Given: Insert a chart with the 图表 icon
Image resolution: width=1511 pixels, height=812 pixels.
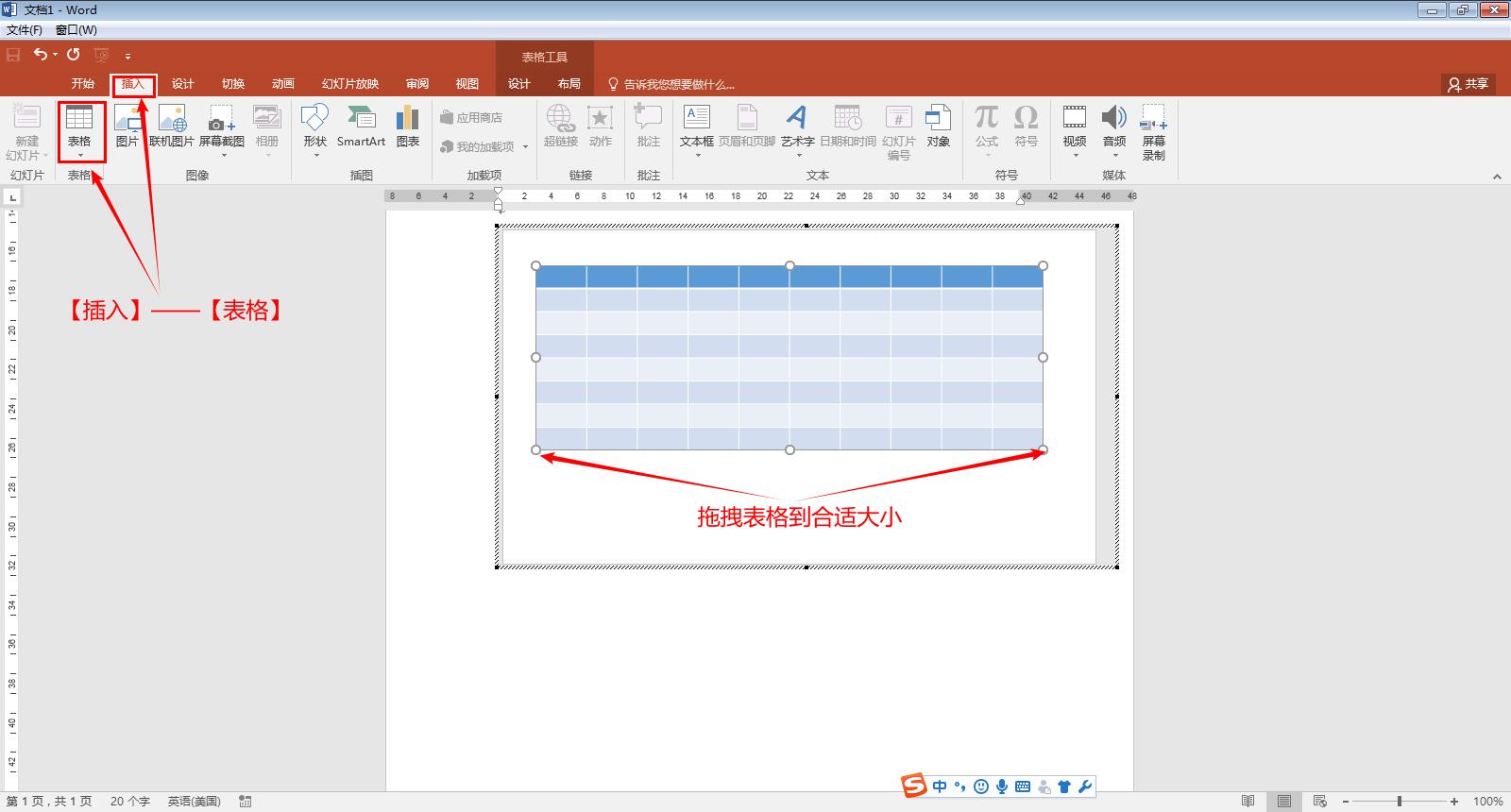Looking at the screenshot, I should (407, 127).
